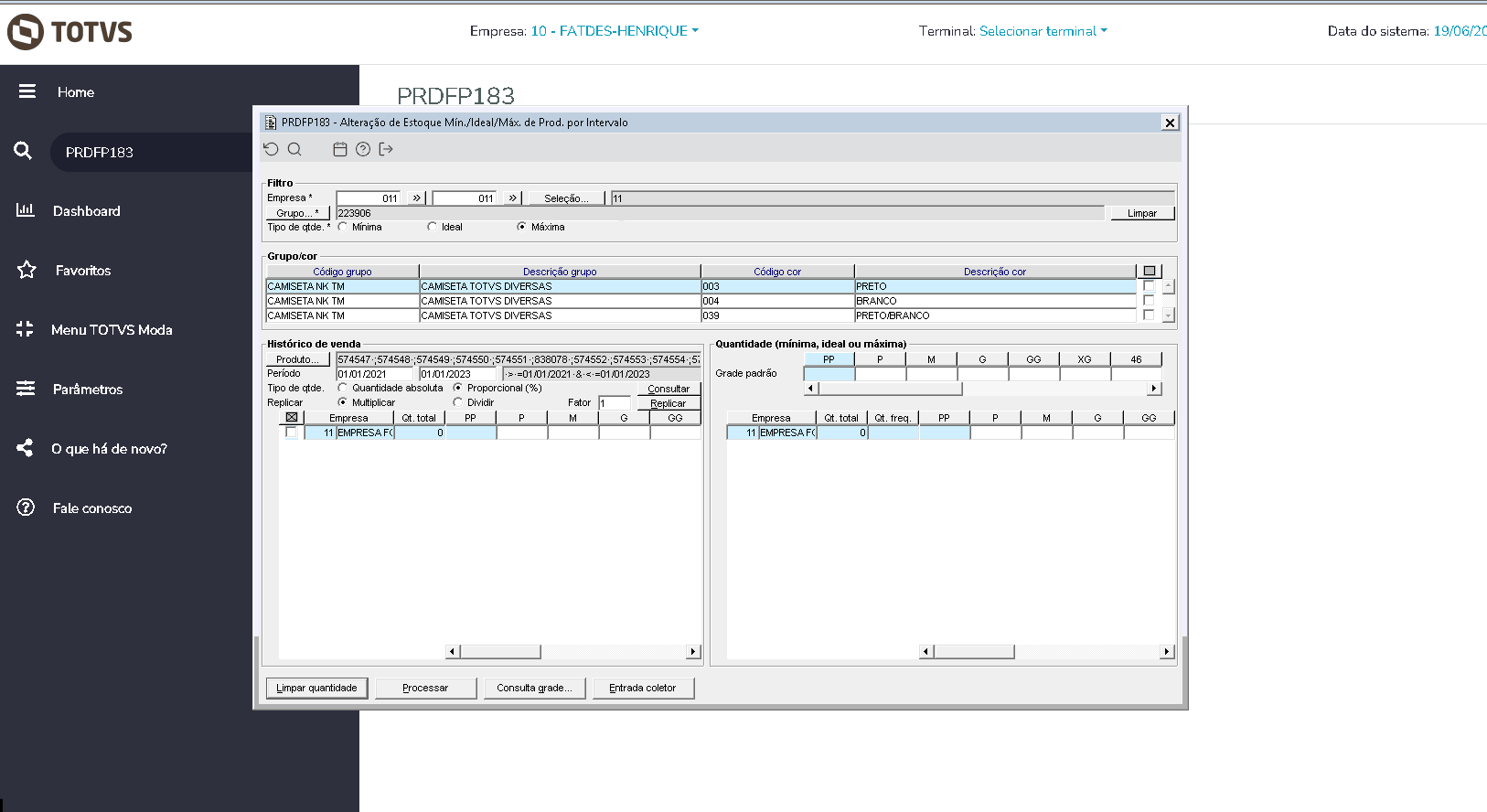The width and height of the screenshot is (1487, 812).
Task: Open the Empresa dropdown in top bar
Action: click(x=615, y=31)
